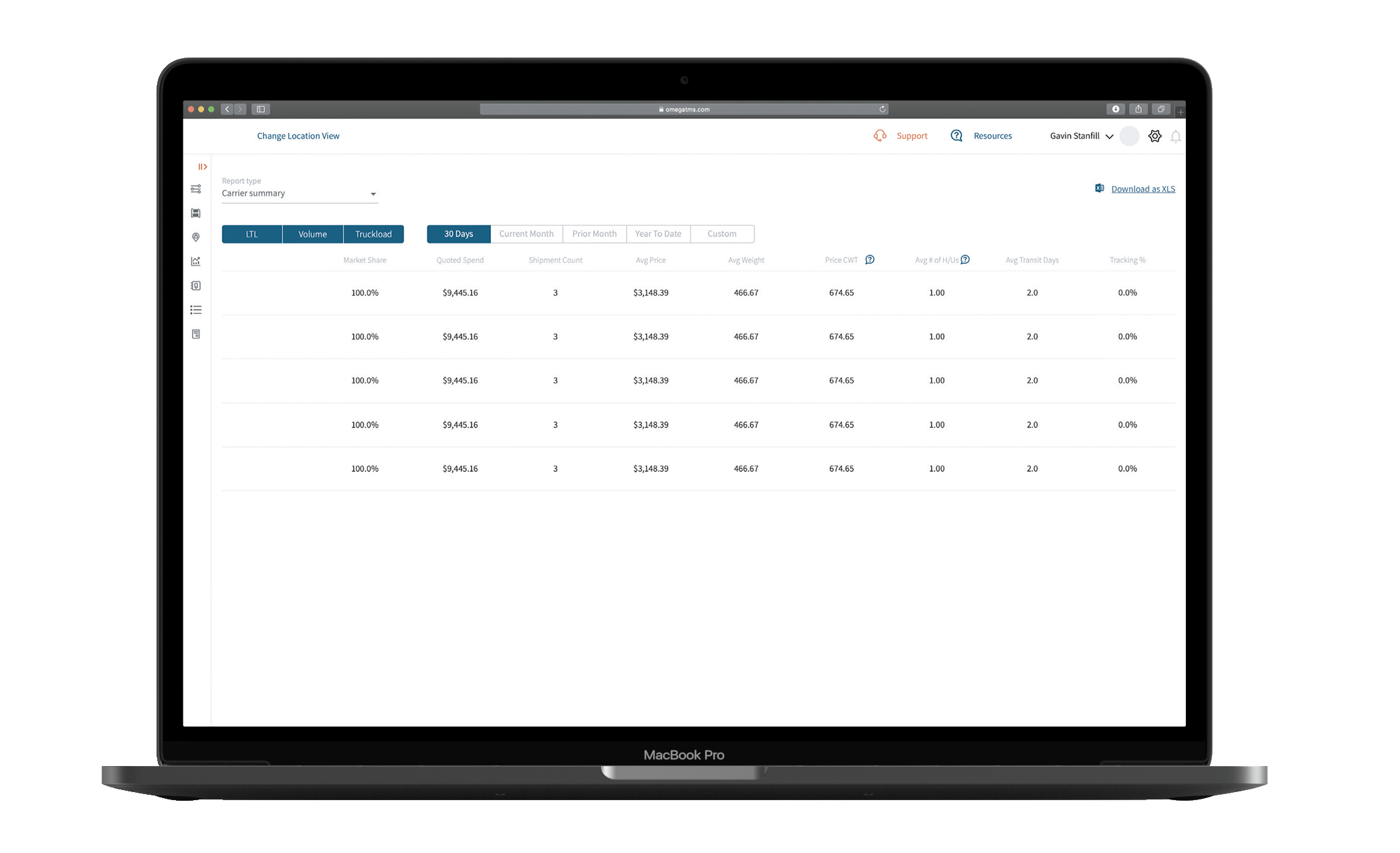Click Safari's share icon
Image resolution: width=1400 pixels, height=853 pixels.
coord(1138,109)
